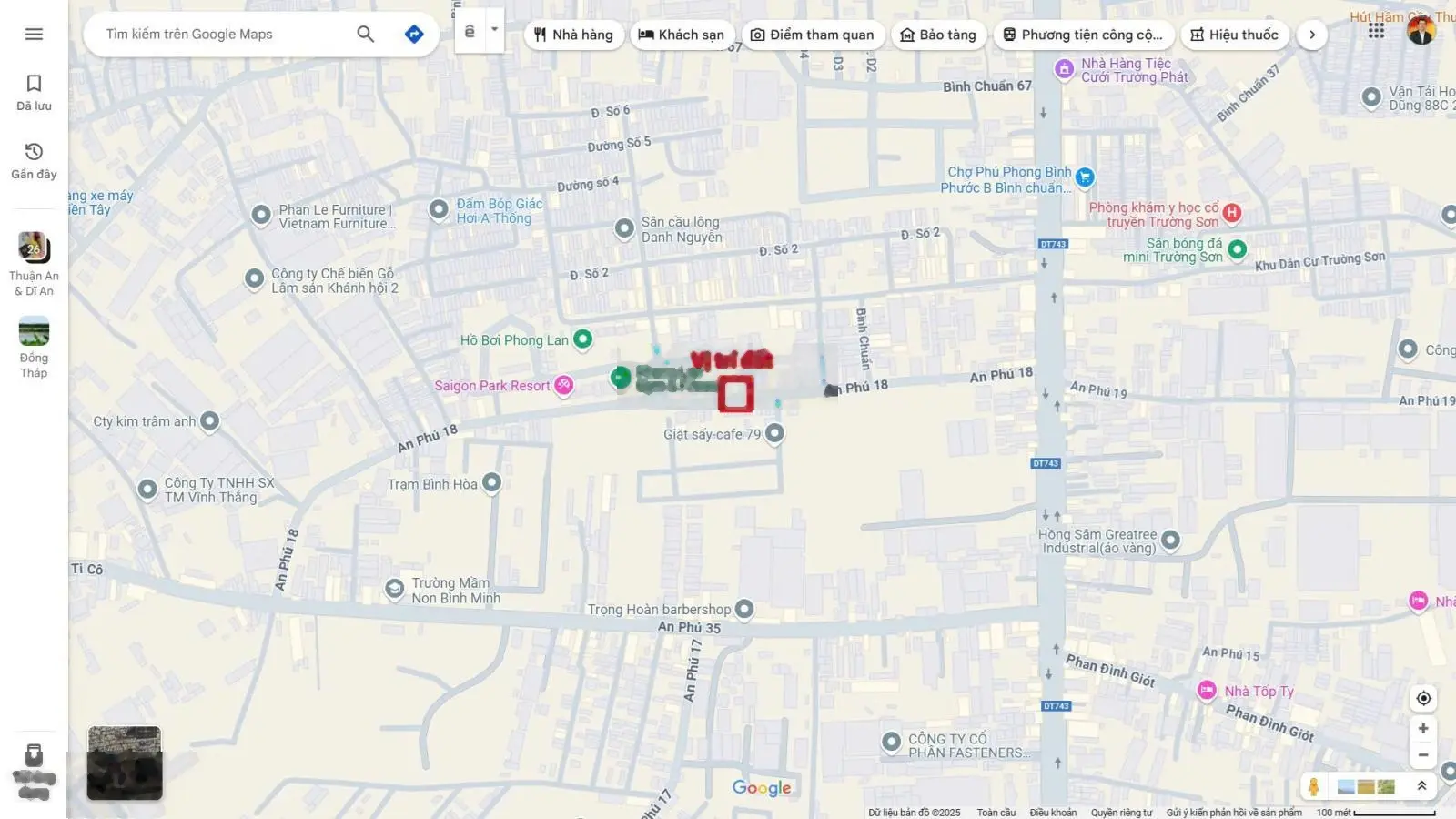Click Trạm Bình Hòa marker
This screenshot has height=819, width=1456.
pyautogui.click(x=491, y=482)
